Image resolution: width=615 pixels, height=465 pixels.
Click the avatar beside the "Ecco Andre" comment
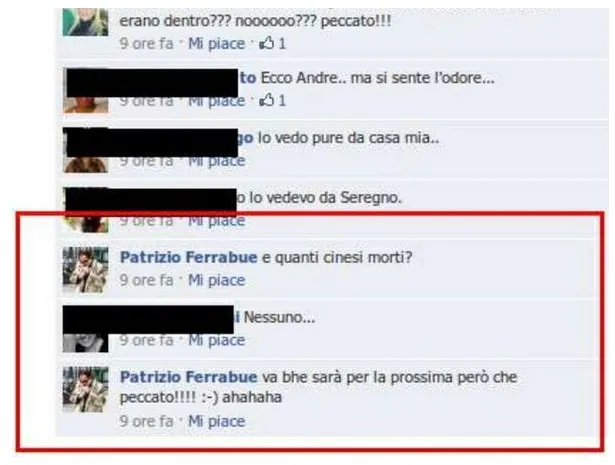click(86, 91)
